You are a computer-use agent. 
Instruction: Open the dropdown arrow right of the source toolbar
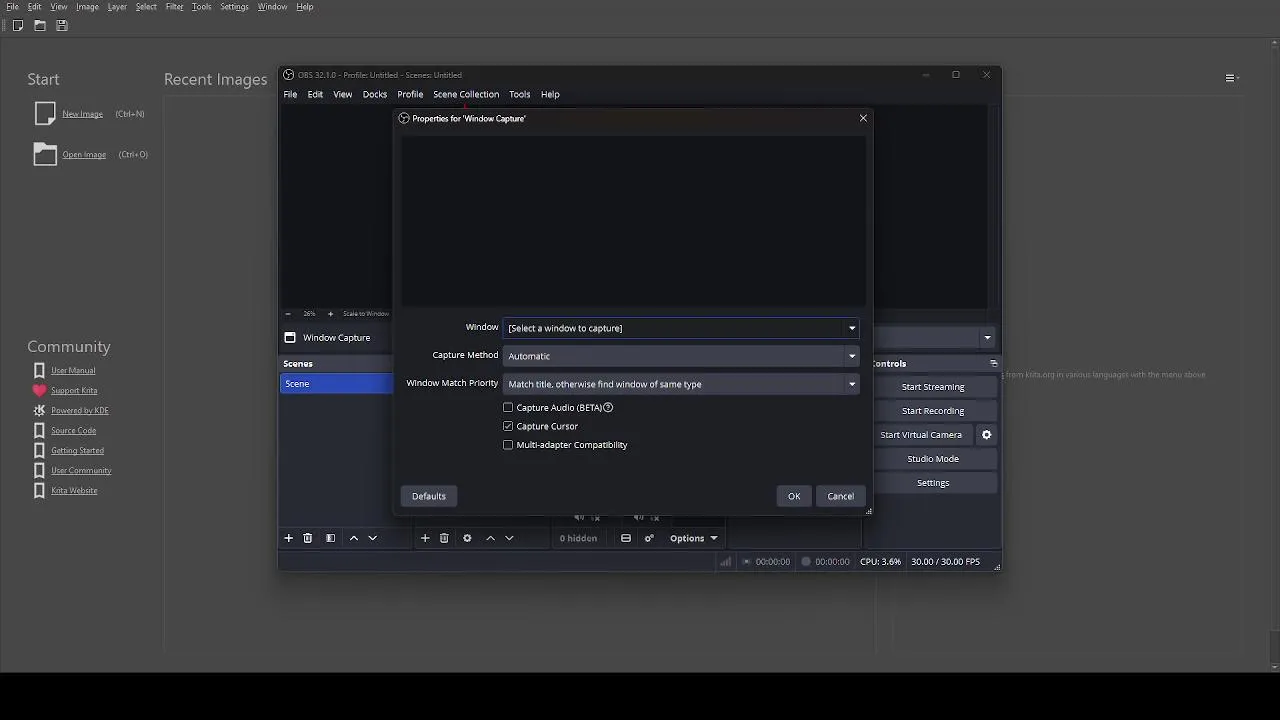click(x=987, y=338)
